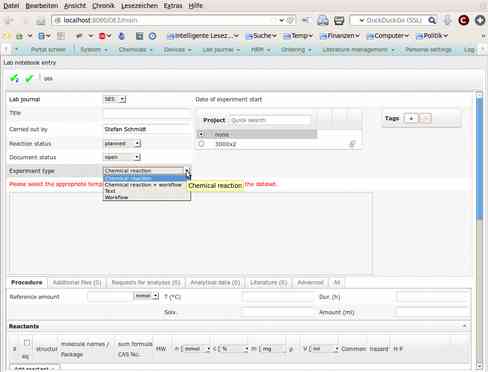Tick the checkbox in Reactants table header
The image size is (488, 372).
[27, 342]
